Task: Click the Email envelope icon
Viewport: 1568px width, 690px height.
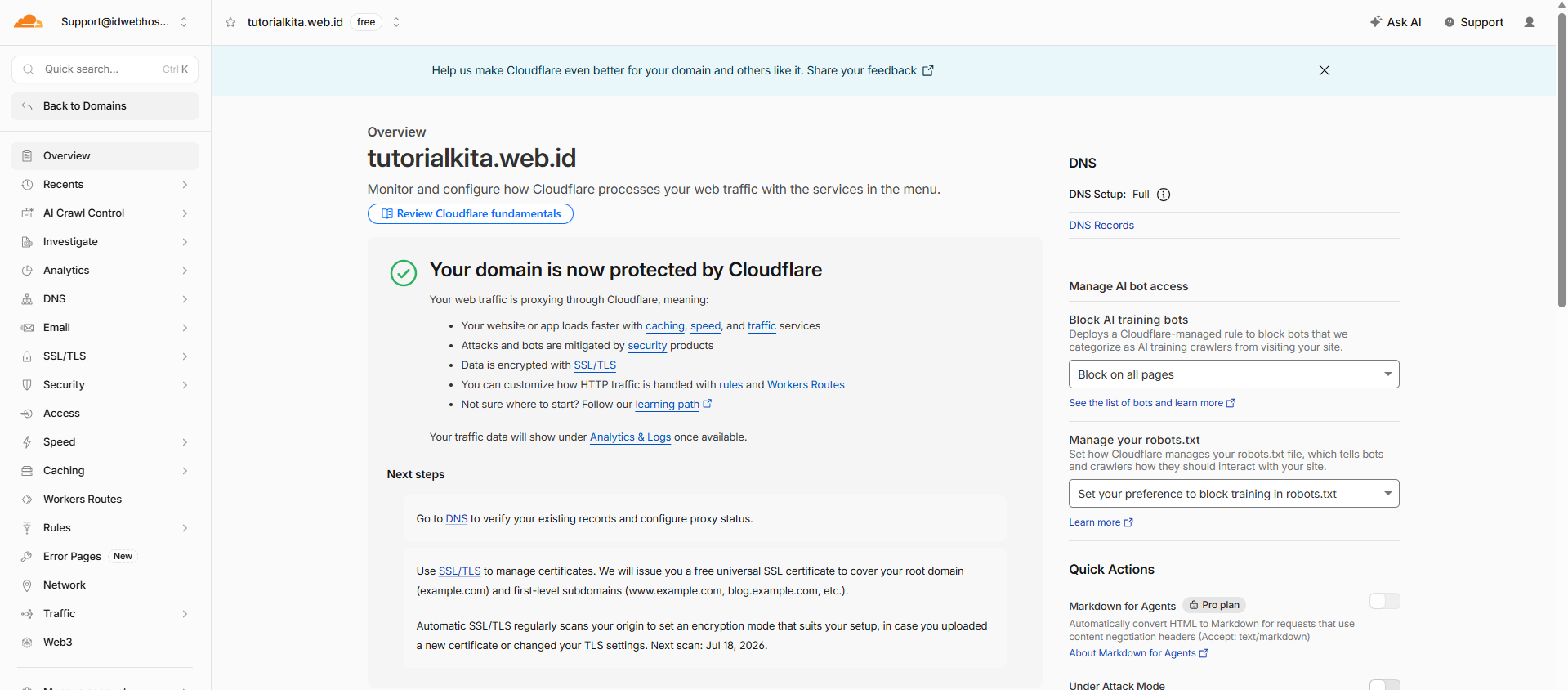Action: point(27,328)
